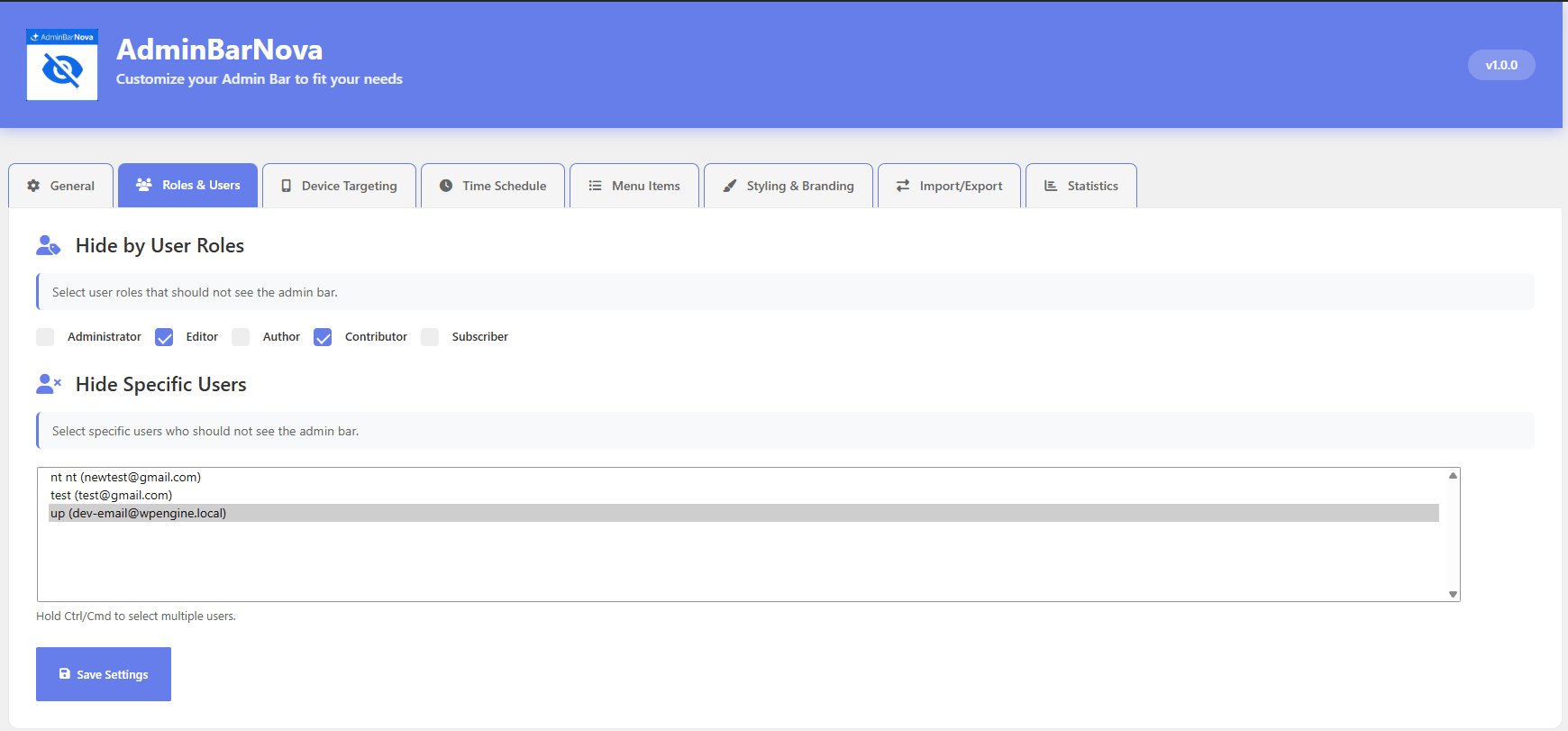The image size is (1568, 731).
Task: Click the clock icon on Time Schedule tab
Action: coord(446,186)
